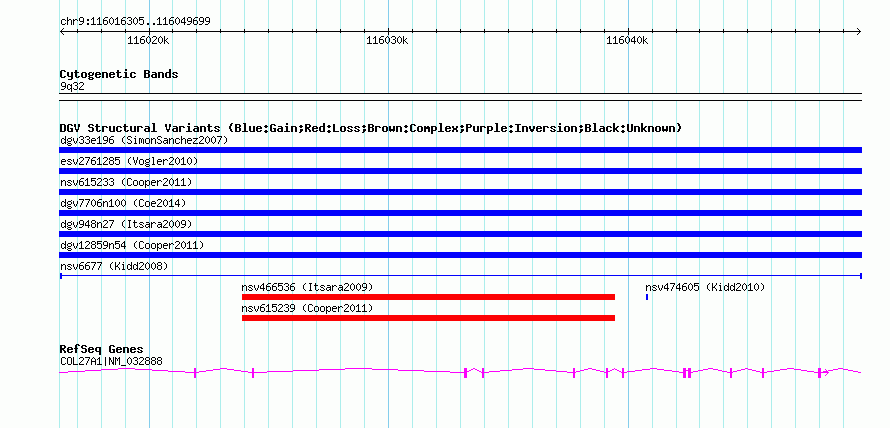Click the nsv6677 Kidd2008 thin blue line
Image resolution: width=890 pixels, height=428 pixels.
coord(460,276)
